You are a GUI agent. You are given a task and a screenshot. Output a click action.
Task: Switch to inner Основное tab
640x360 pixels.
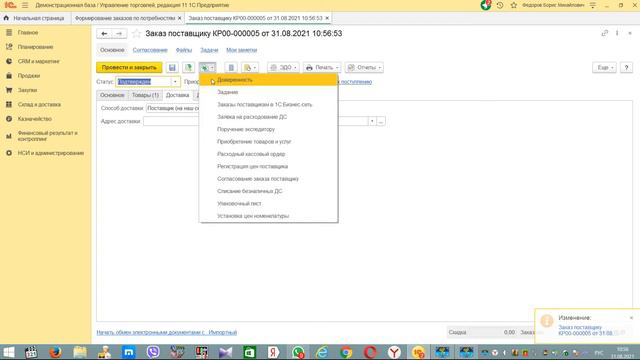(x=112, y=95)
